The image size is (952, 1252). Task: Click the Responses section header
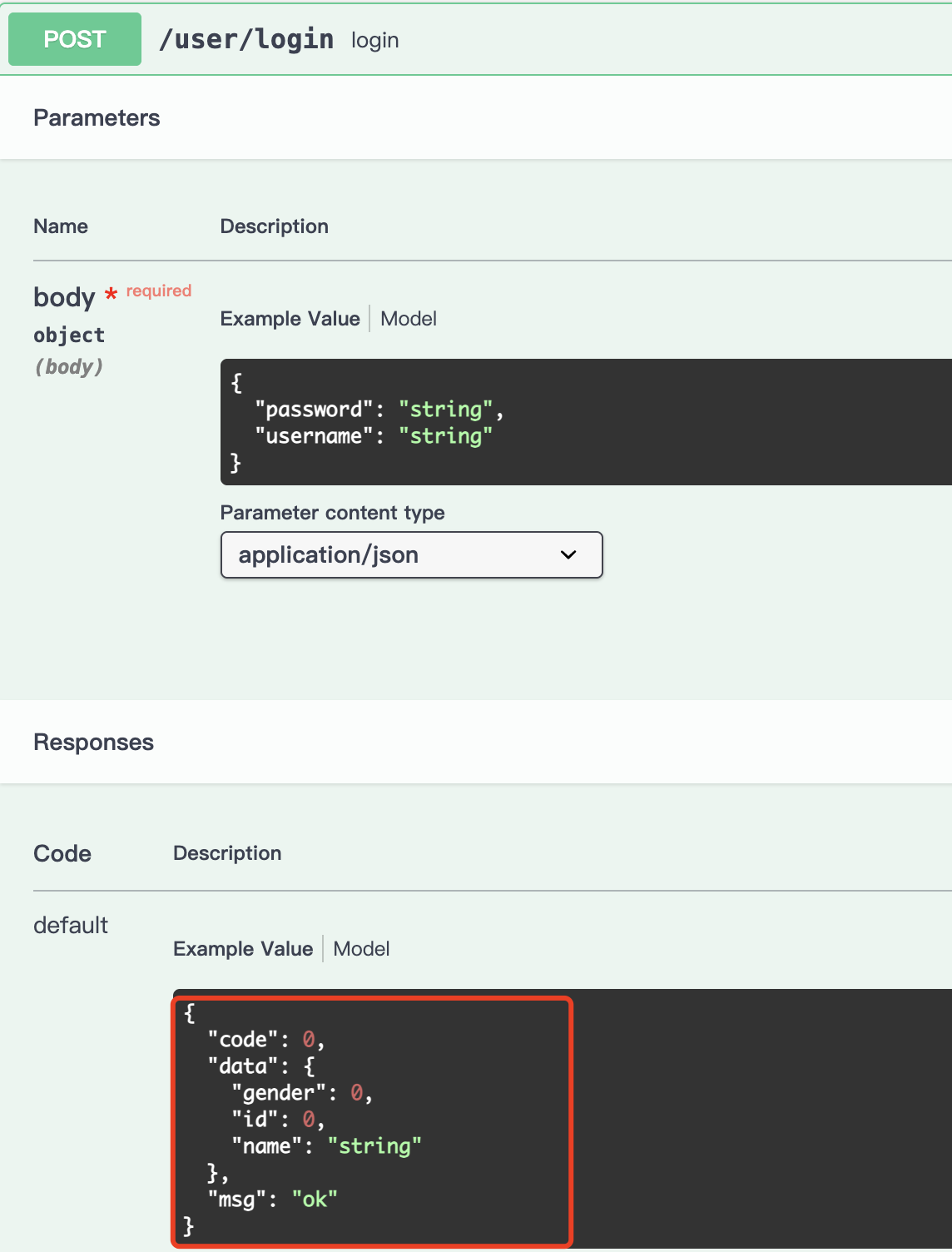pos(93,743)
